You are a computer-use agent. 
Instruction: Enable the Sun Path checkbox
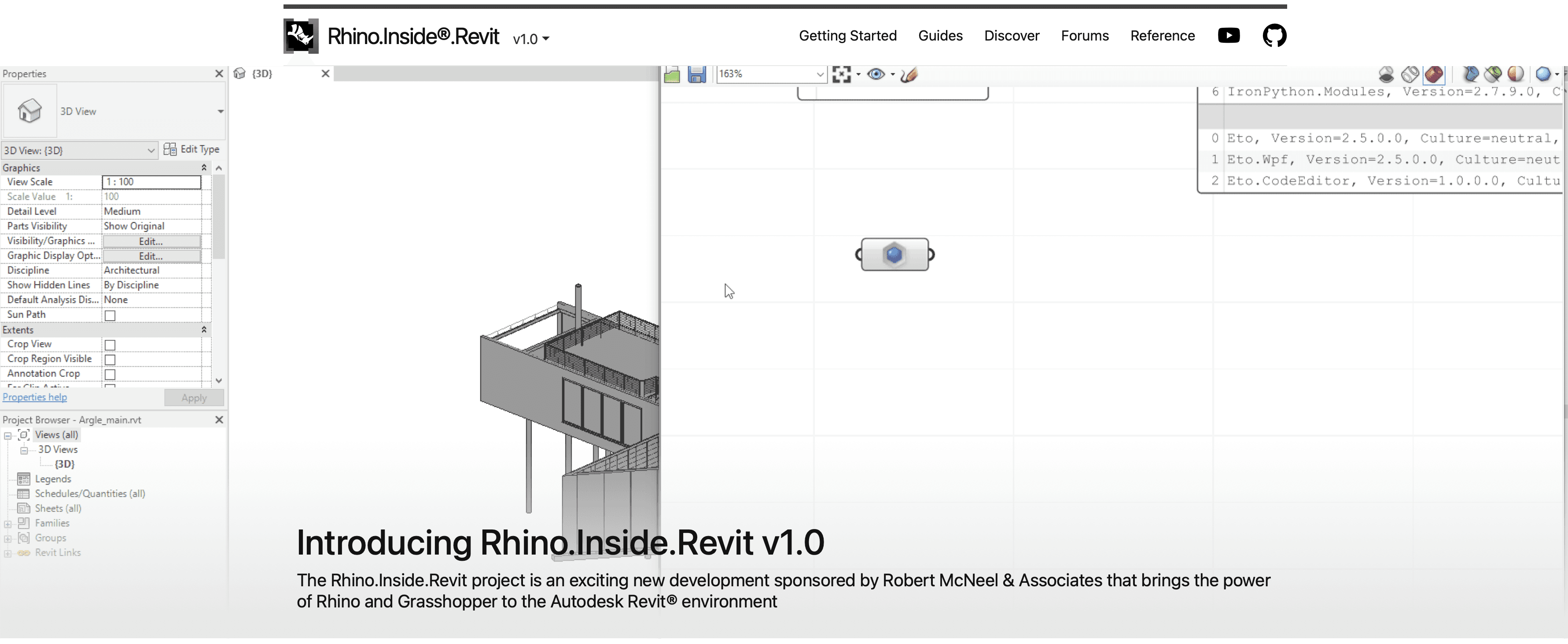pyautogui.click(x=110, y=315)
